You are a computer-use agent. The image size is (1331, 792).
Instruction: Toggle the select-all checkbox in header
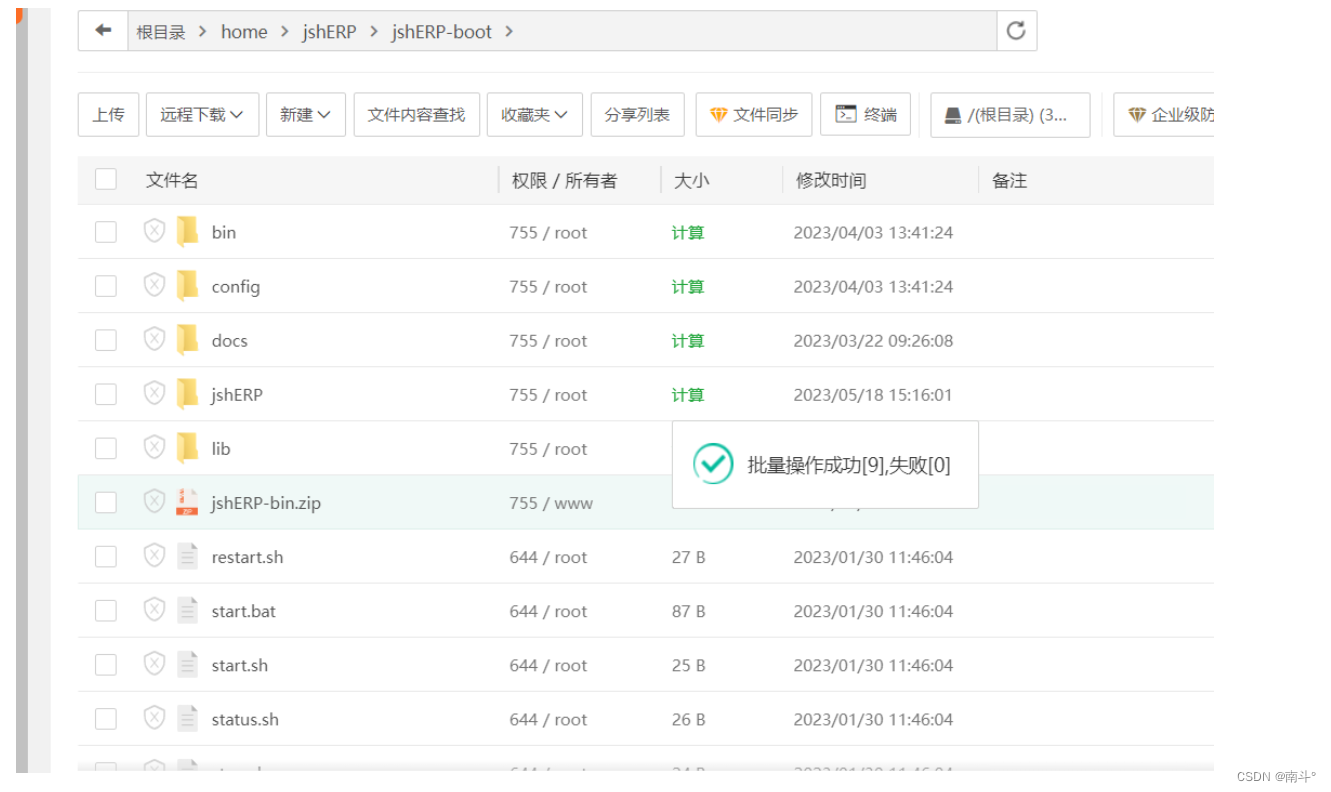tap(106, 180)
